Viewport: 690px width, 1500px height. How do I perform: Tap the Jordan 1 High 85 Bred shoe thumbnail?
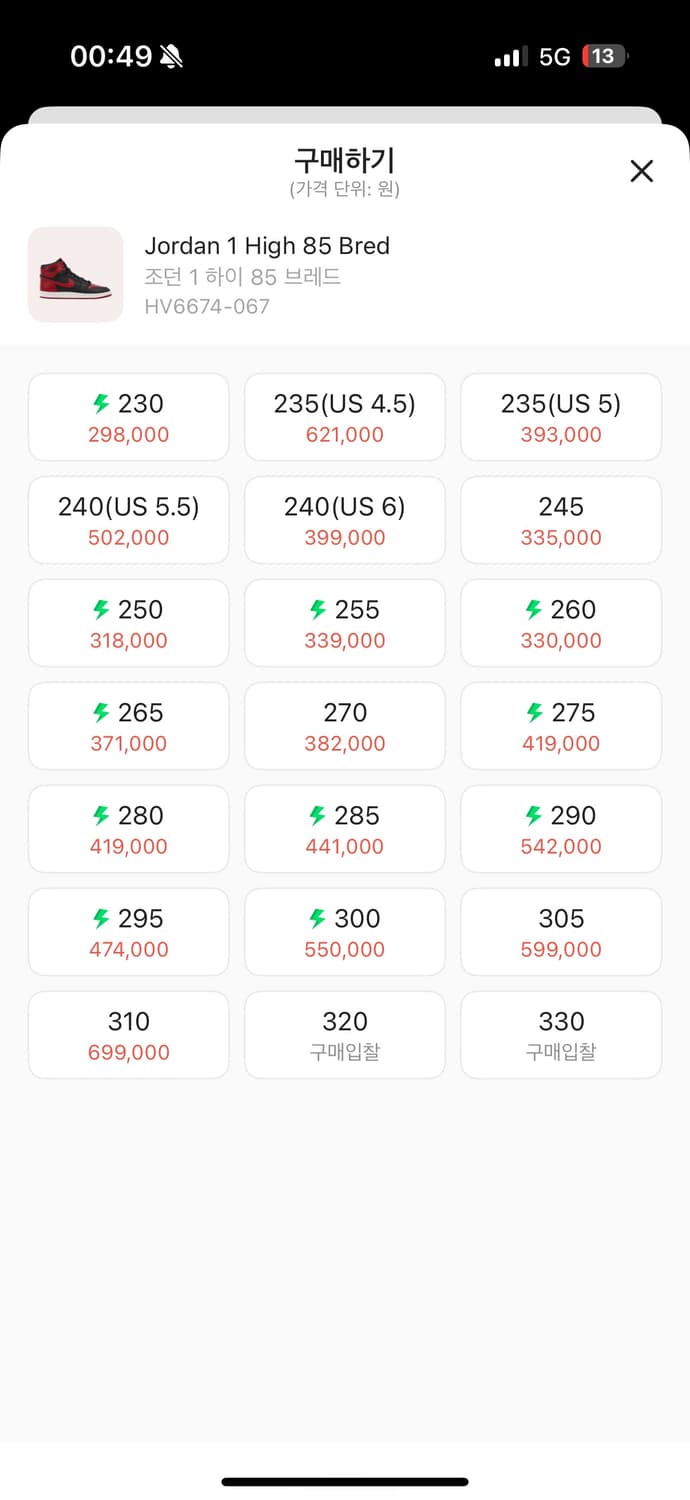click(75, 275)
